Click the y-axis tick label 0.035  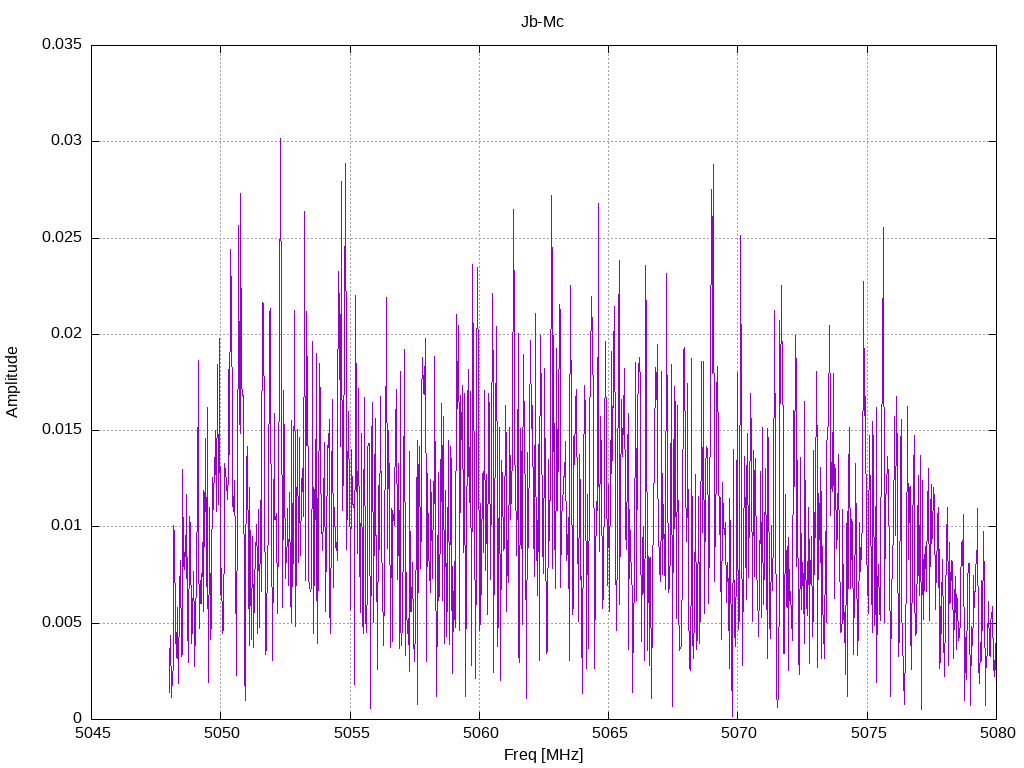click(x=62, y=44)
